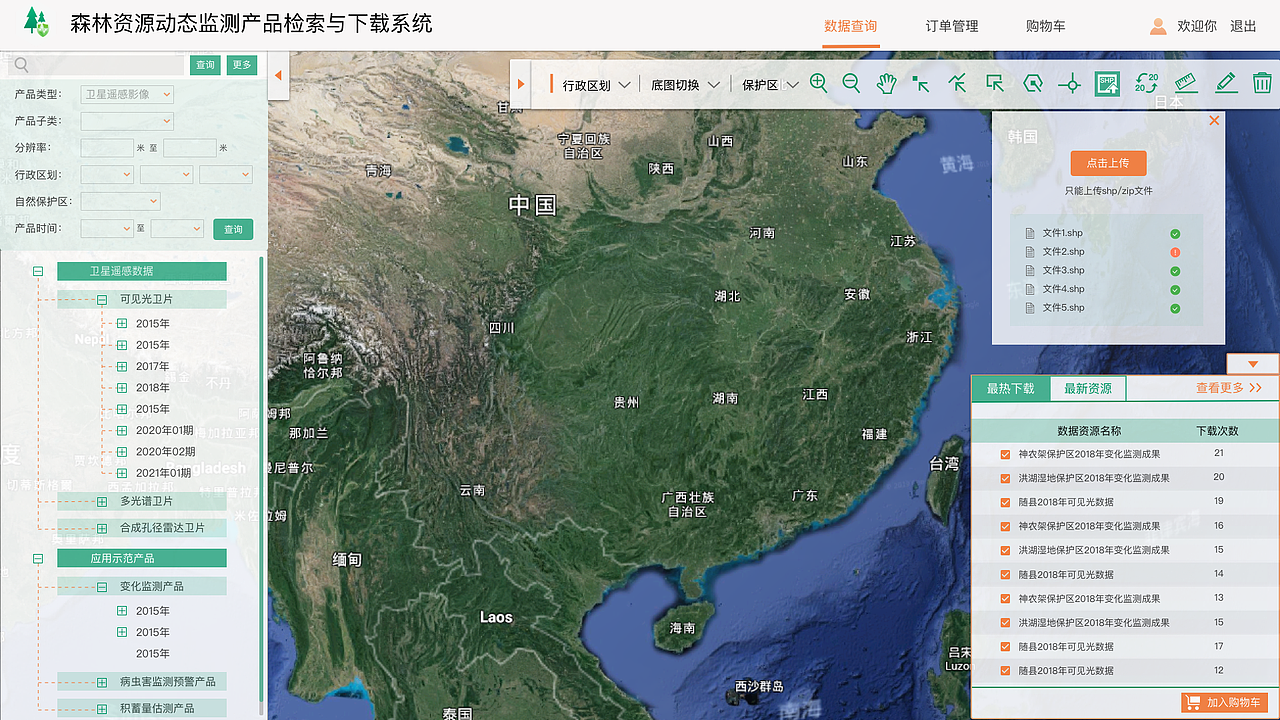This screenshot has height=720, width=1280.
Task: Click the file icon beside 文件3.shp
Action: [1030, 271]
